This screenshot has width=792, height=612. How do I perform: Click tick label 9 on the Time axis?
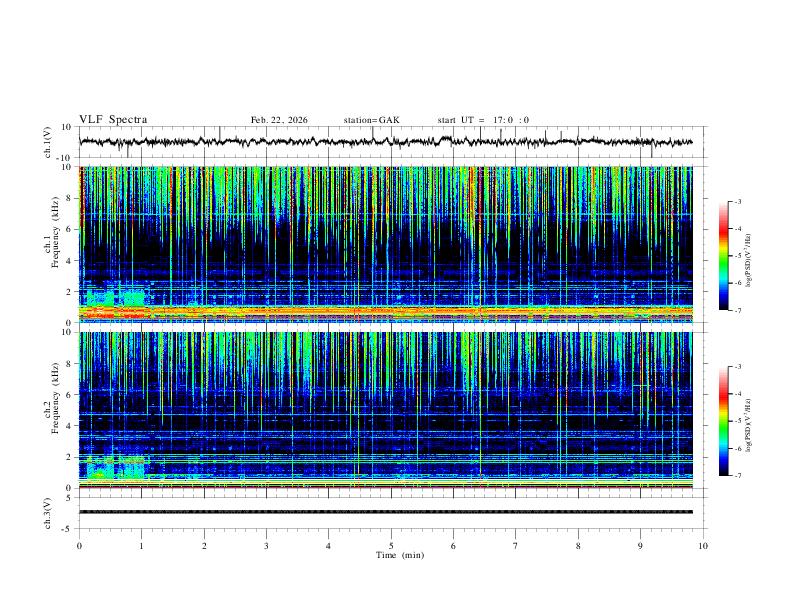(x=640, y=546)
